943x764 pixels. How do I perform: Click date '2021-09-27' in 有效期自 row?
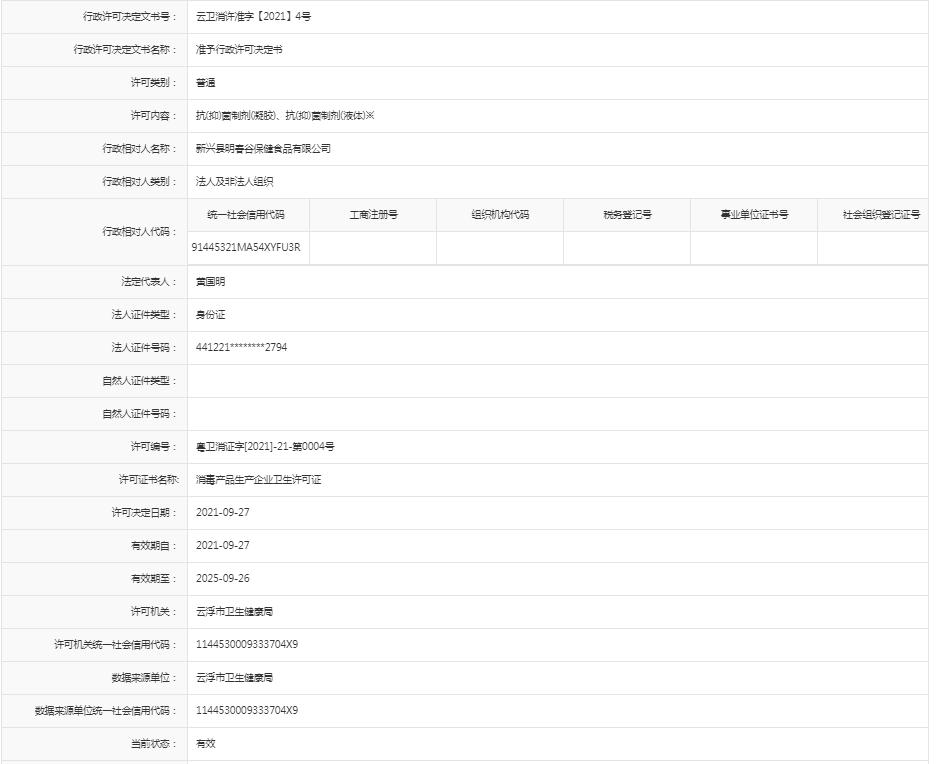[223, 546]
